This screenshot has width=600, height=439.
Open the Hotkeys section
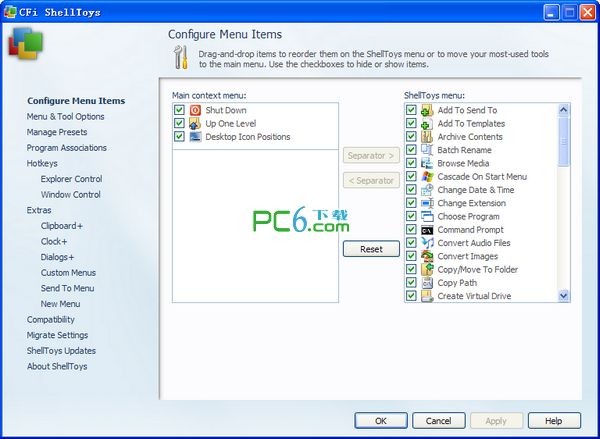42,163
